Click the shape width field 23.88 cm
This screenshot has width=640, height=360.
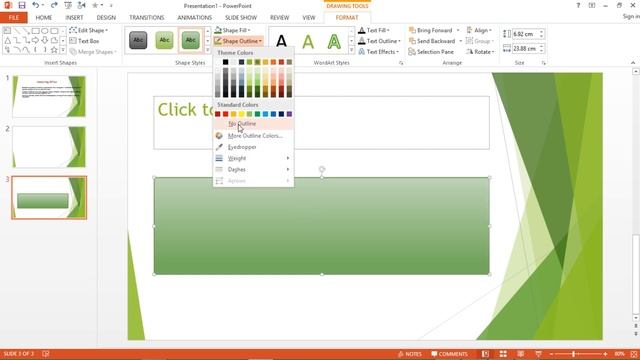coord(525,49)
